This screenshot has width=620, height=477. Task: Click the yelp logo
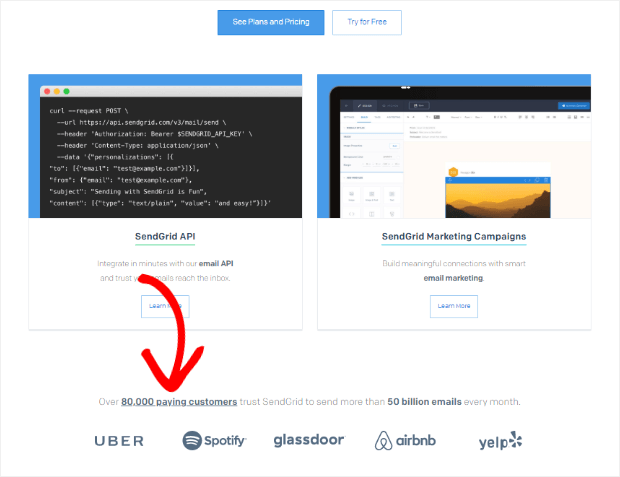[501, 441]
